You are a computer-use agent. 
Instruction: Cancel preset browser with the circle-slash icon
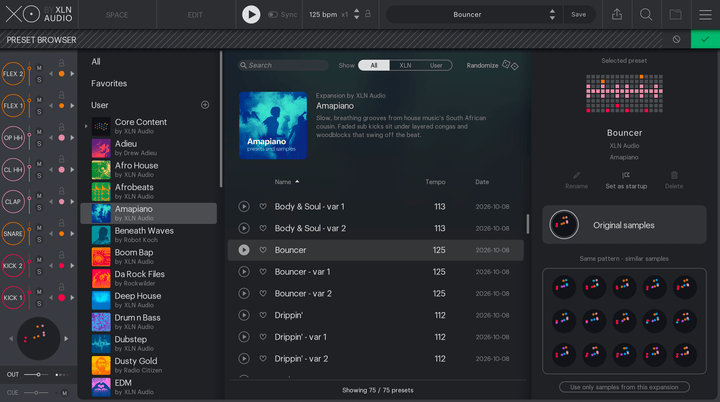(676, 40)
